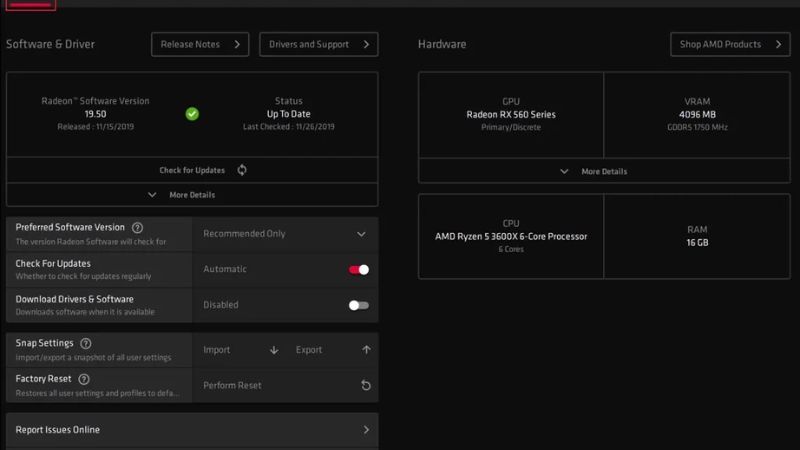800x450 pixels.
Task: Click the Shop AMD Products button
Action: (729, 44)
